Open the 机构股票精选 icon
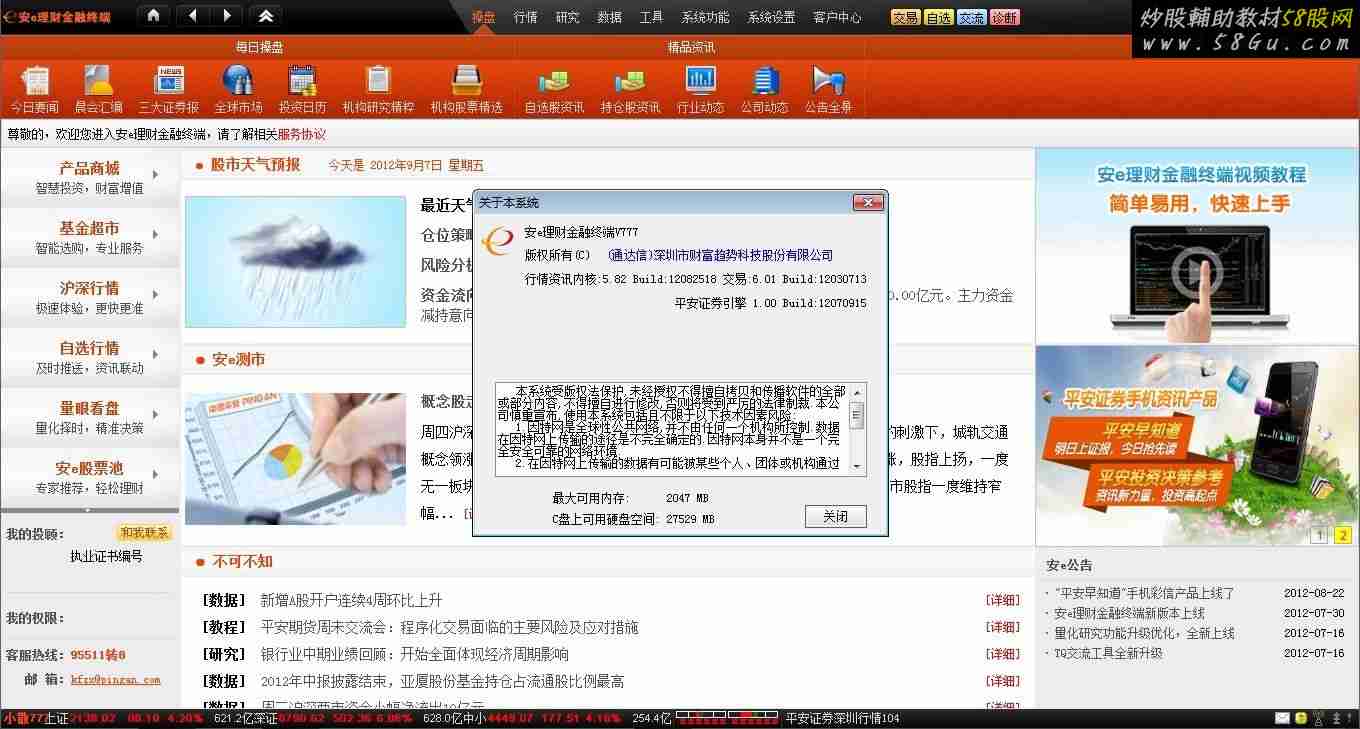Viewport: 1360px width, 729px height. [x=467, y=89]
